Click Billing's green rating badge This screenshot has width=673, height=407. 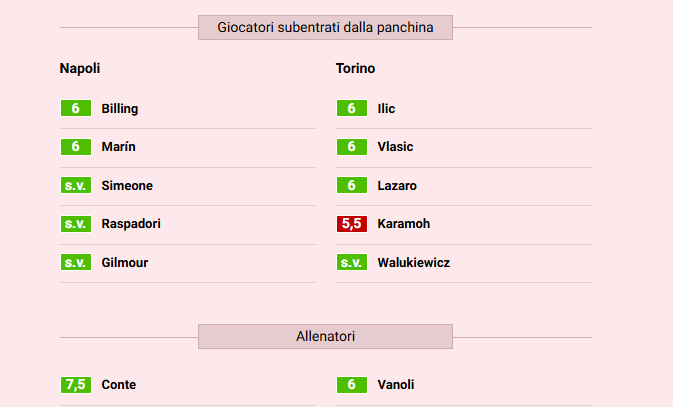(75, 108)
